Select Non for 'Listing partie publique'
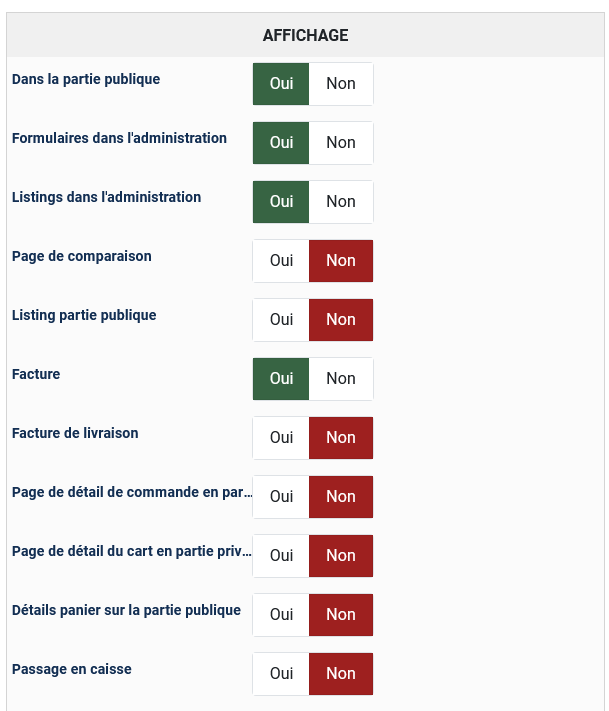 pos(341,320)
